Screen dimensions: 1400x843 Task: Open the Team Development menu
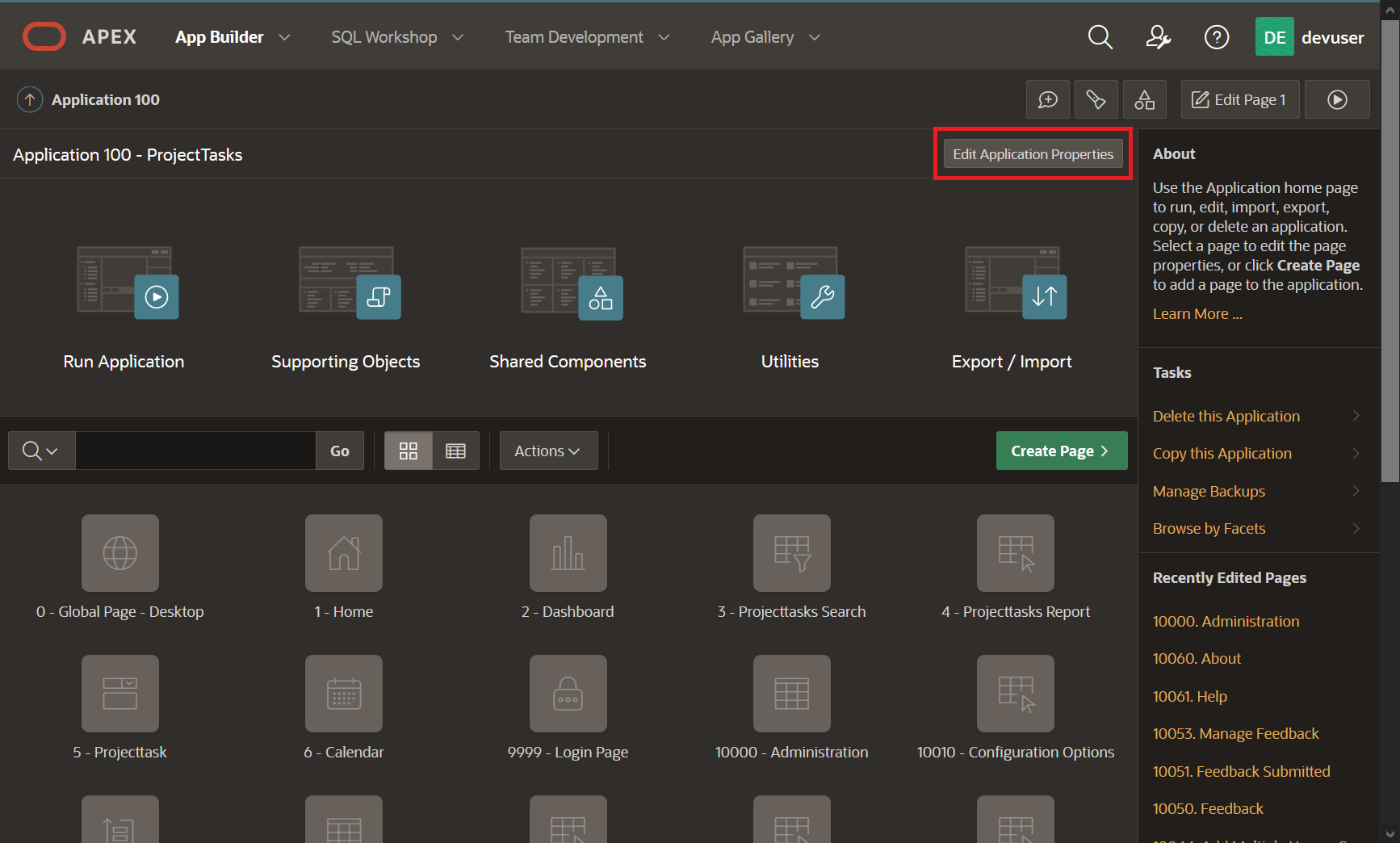tap(586, 37)
